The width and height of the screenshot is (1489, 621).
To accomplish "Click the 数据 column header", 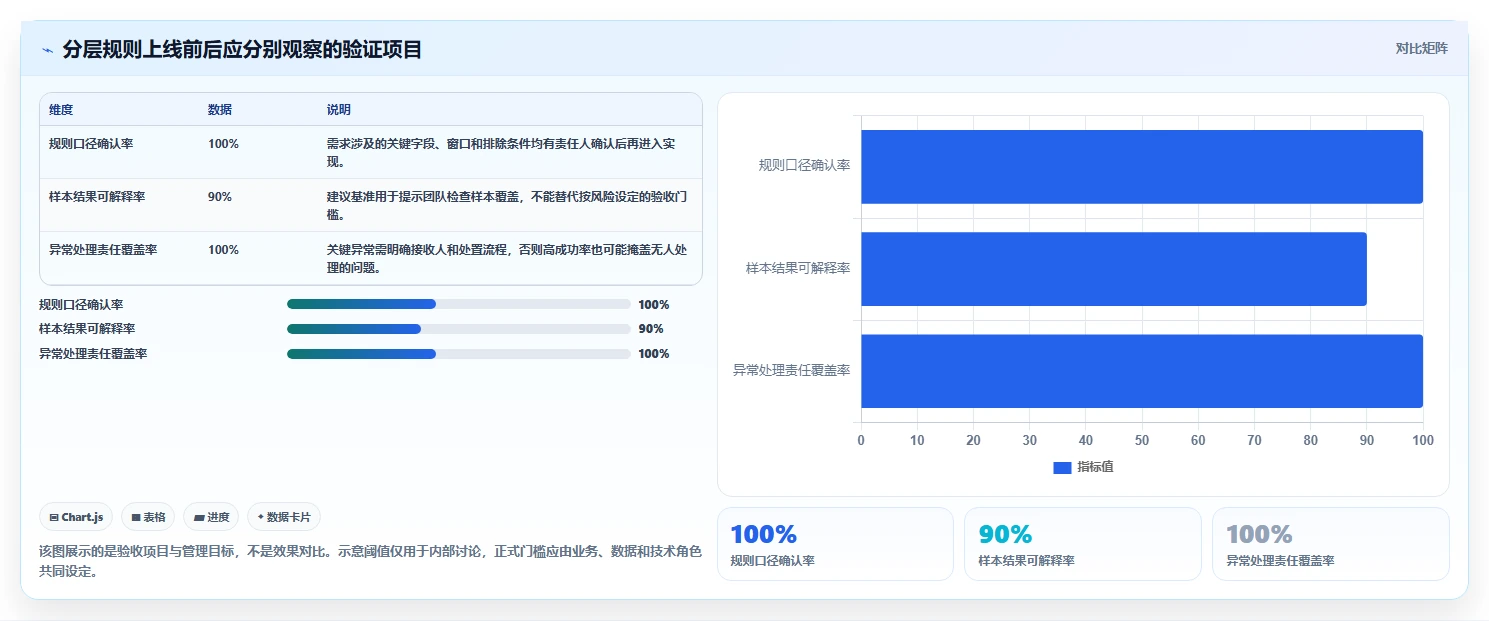I will 220,110.
